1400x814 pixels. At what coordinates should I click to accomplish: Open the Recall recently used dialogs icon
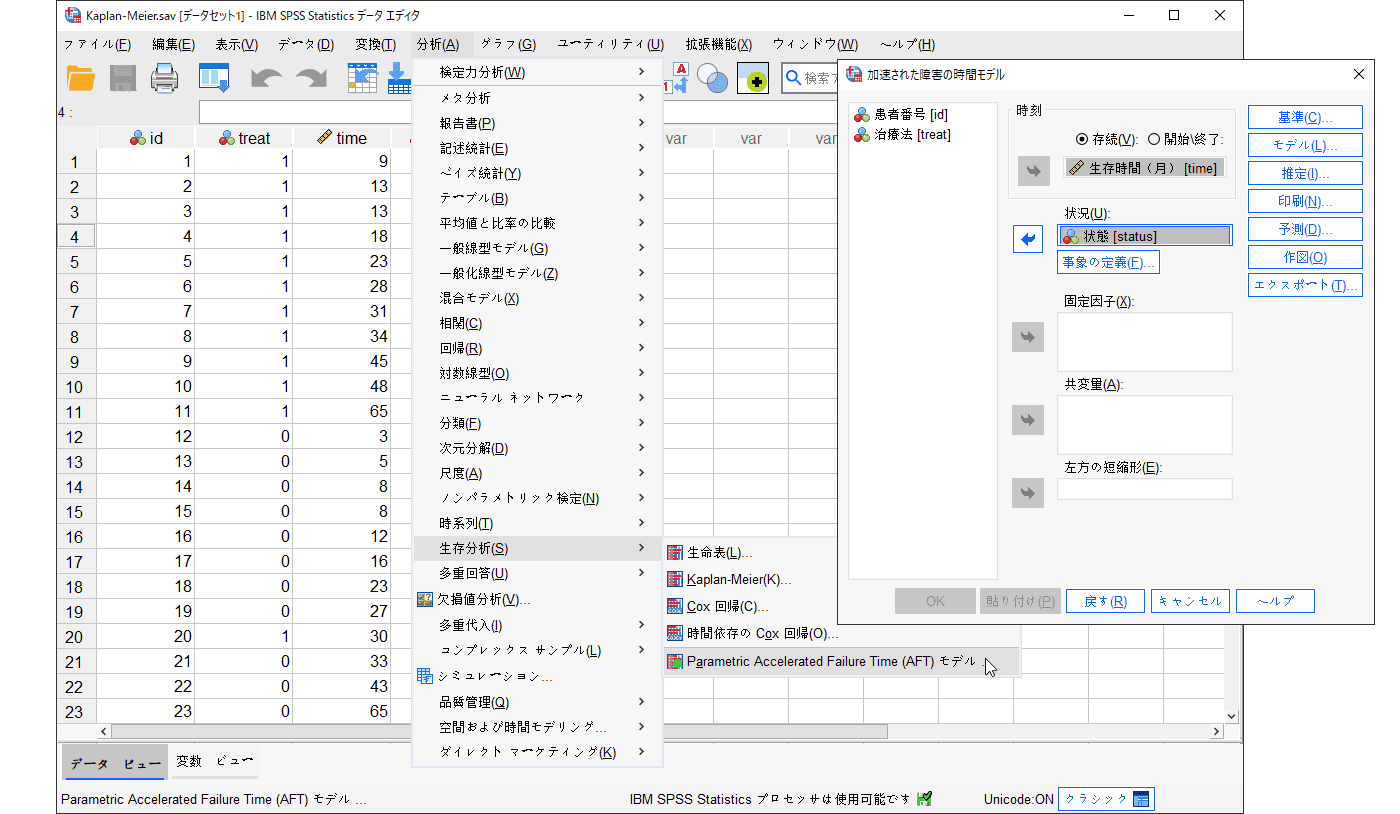click(x=214, y=78)
